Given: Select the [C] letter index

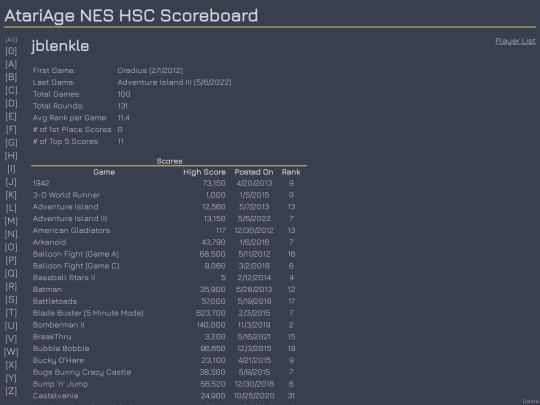Looking at the screenshot, I should point(11,90).
